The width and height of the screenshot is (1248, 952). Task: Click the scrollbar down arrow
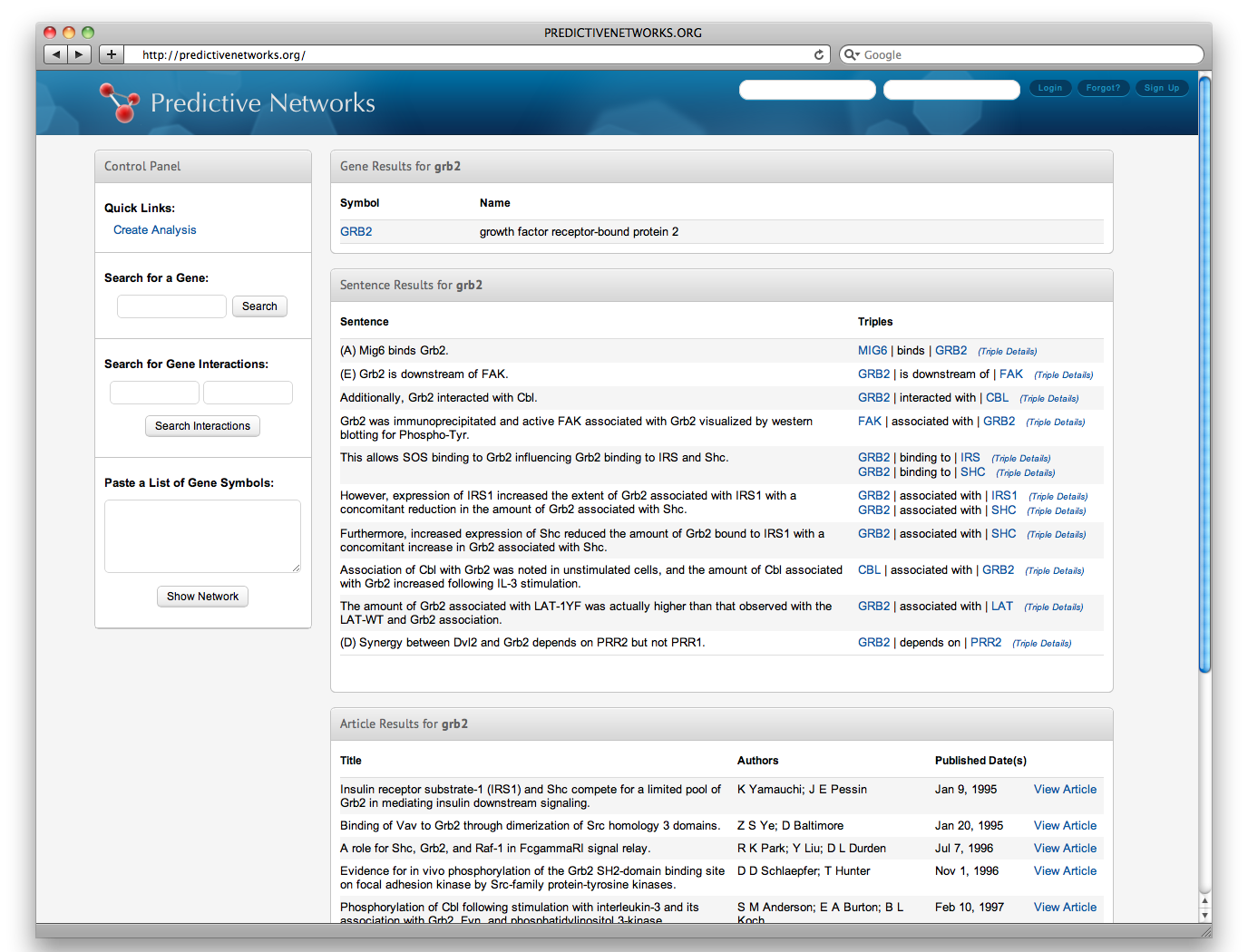click(1204, 917)
